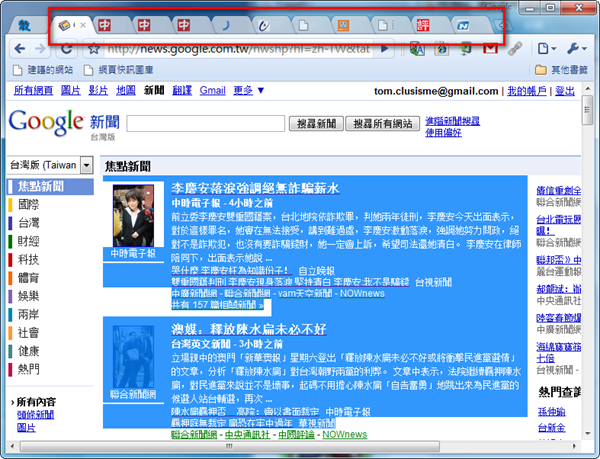The width and height of the screenshot is (600, 459).
Task: Click the Google 新聞 logo
Action: pos(64,123)
